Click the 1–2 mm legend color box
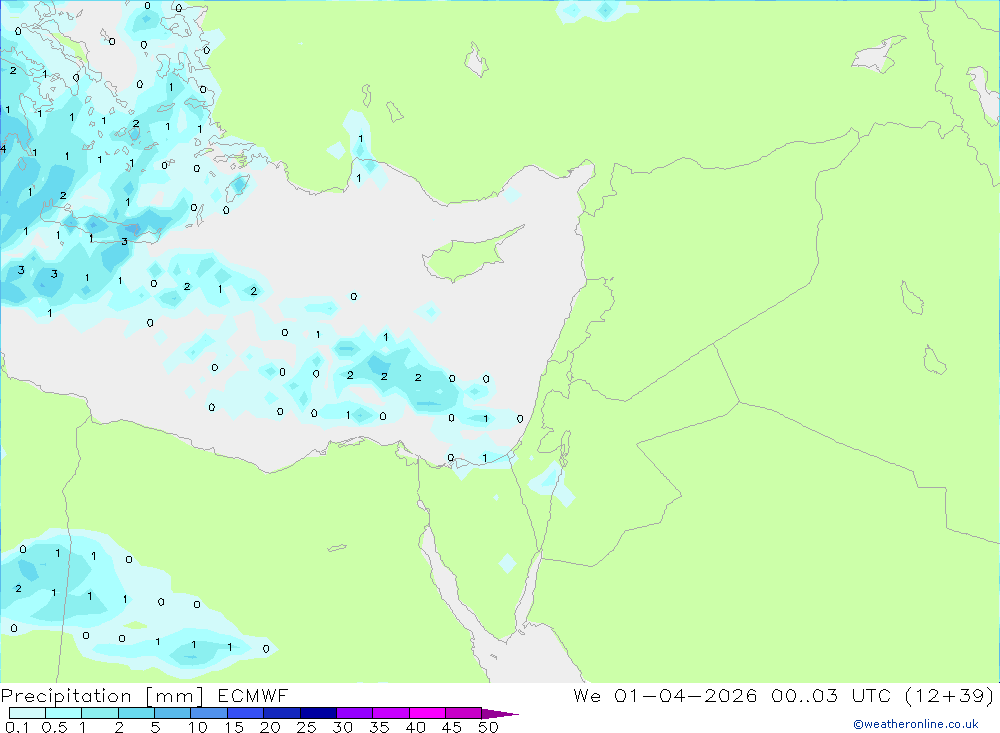The image size is (1000, 733). click(x=100, y=713)
